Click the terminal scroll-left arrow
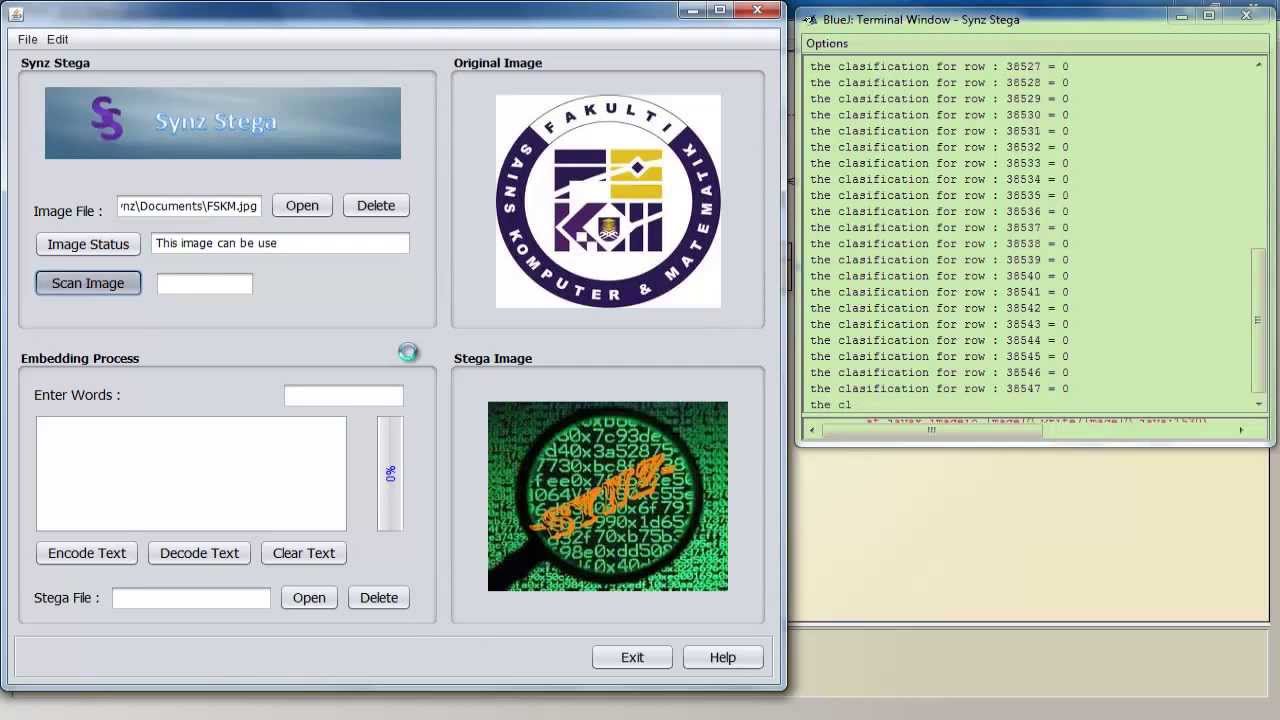Image resolution: width=1280 pixels, height=720 pixels. (x=812, y=430)
